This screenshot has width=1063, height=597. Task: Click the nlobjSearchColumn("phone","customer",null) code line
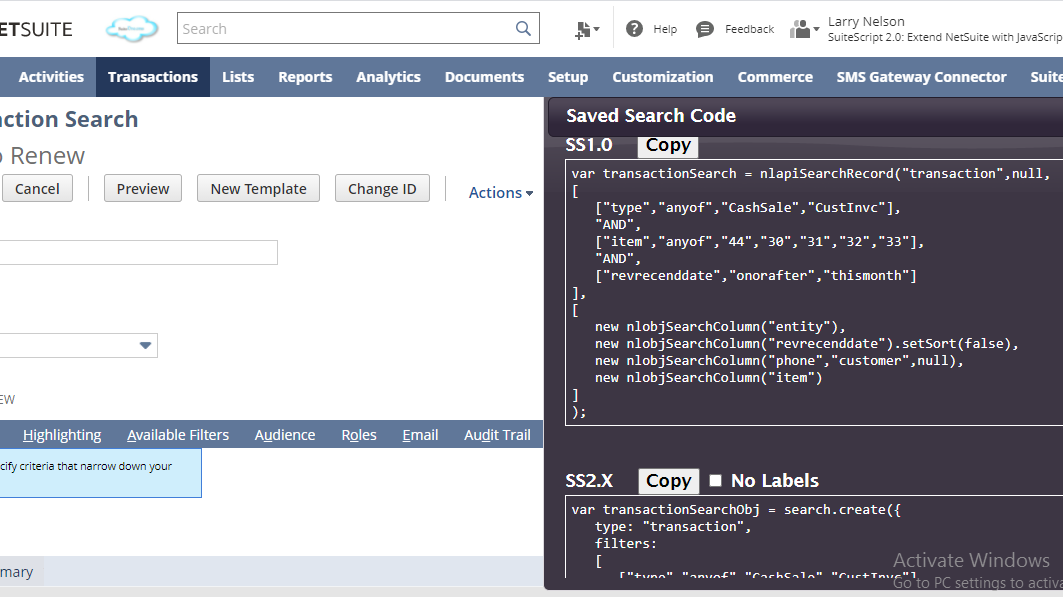coord(780,361)
